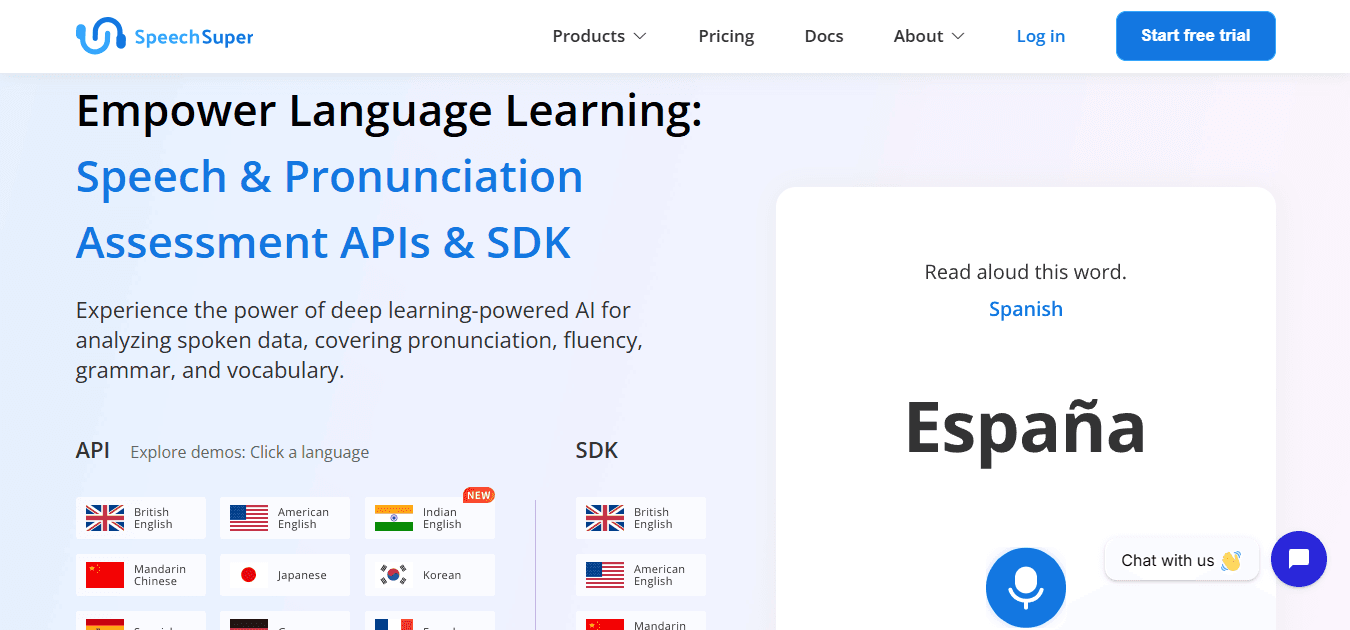Click the American flag in API list
1350x630 pixels.
pos(249,518)
